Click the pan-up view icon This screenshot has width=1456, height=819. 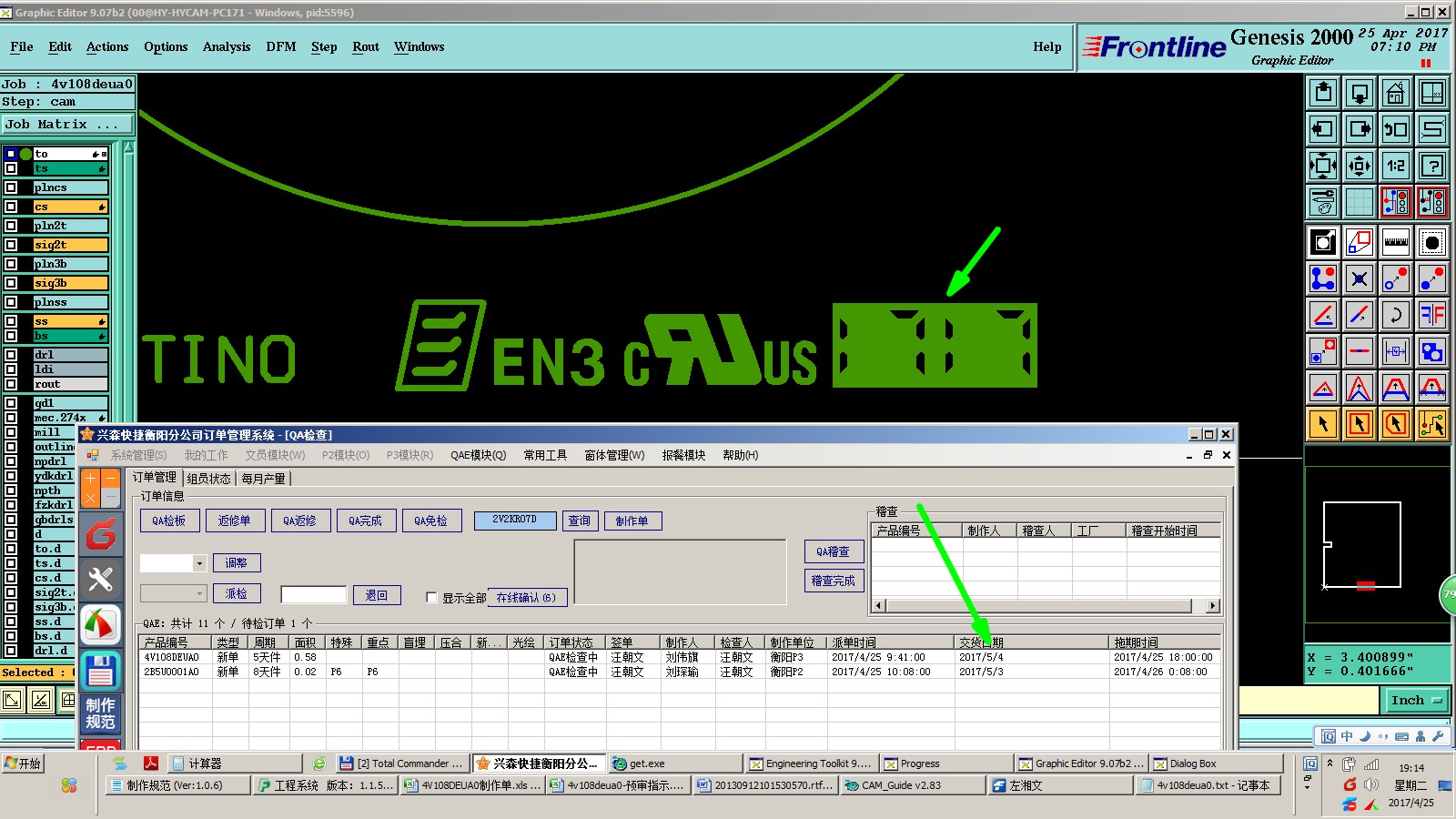pyautogui.click(x=1323, y=93)
